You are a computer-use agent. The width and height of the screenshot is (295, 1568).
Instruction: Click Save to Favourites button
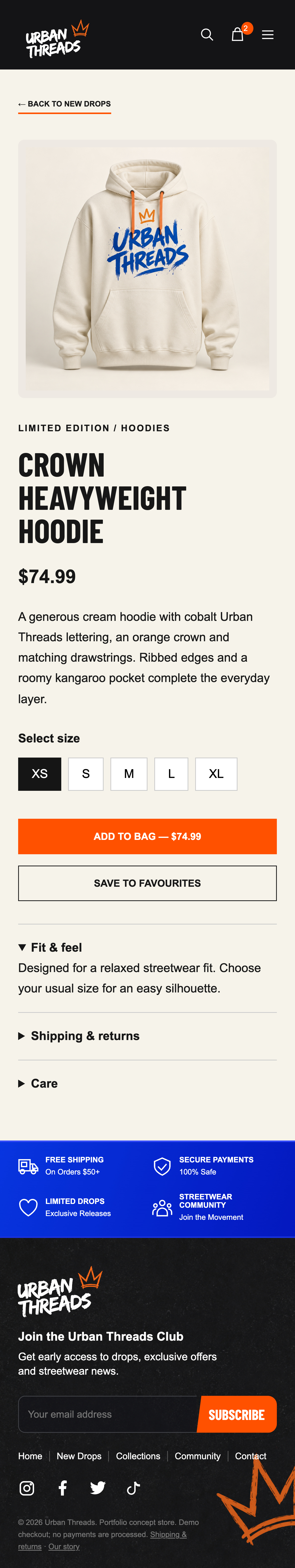click(x=147, y=883)
